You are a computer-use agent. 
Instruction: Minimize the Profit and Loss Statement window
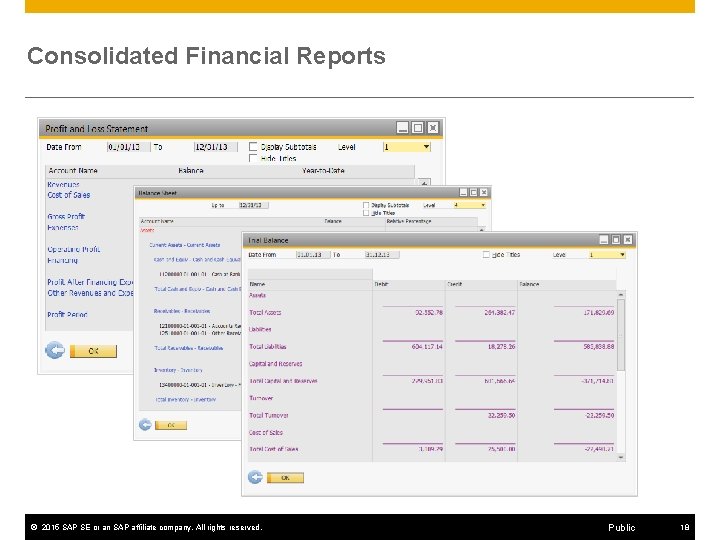[x=402, y=128]
